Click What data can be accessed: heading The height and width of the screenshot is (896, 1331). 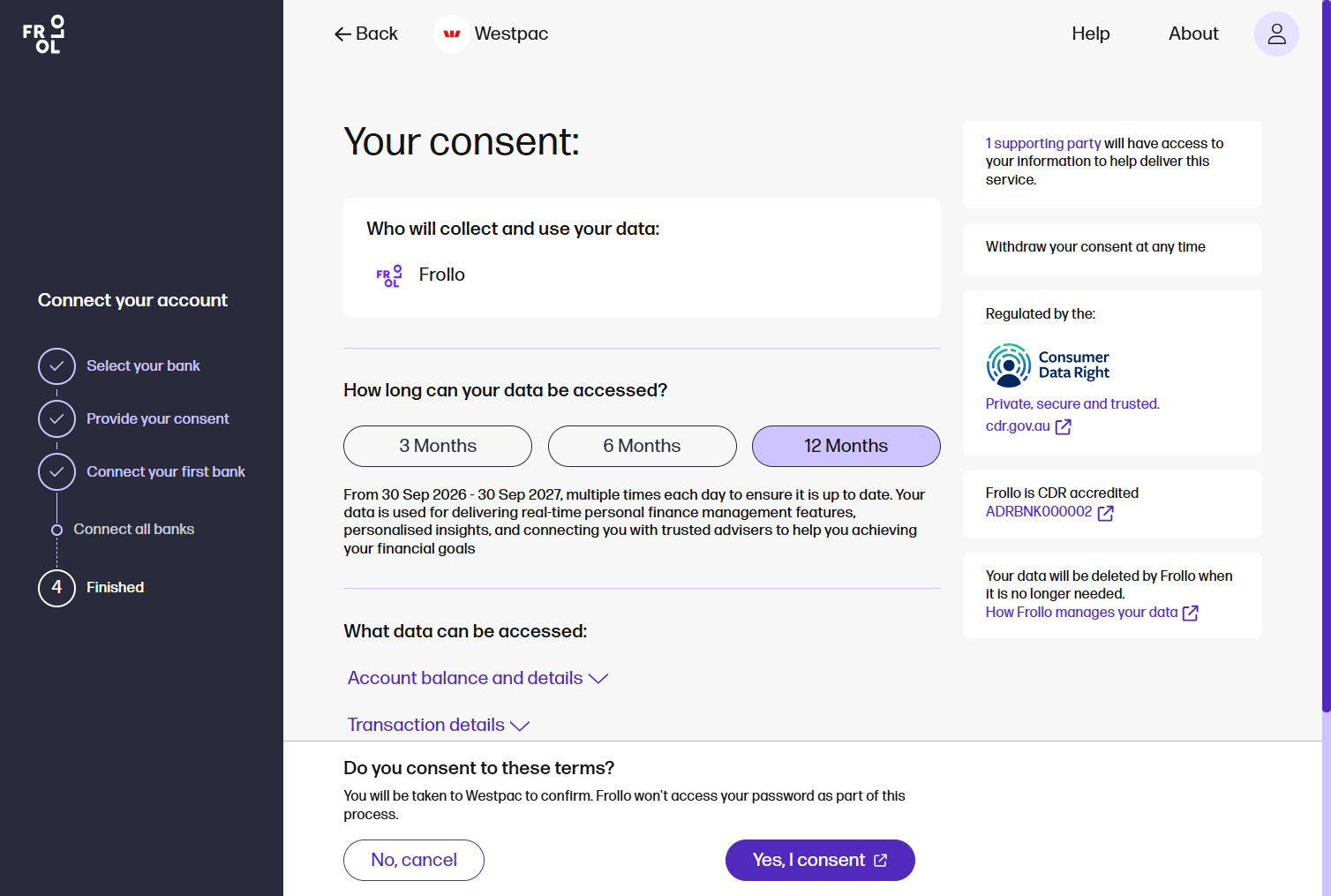(x=465, y=631)
